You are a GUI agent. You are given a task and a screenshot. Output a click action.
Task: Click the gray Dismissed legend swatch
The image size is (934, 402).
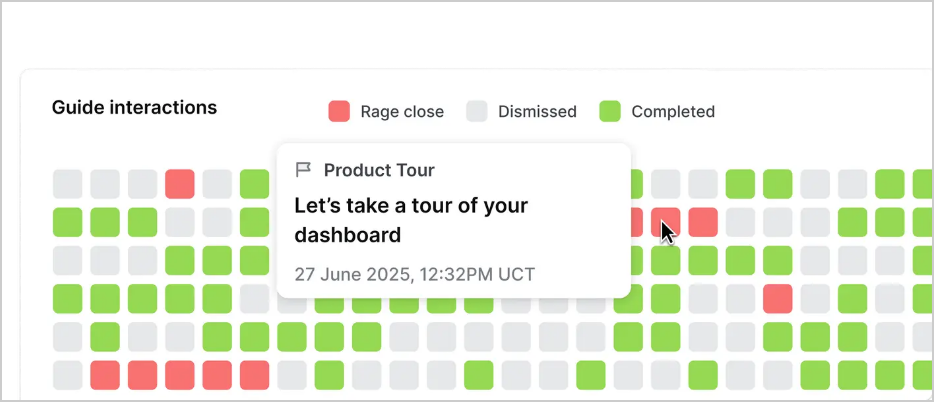(x=477, y=111)
